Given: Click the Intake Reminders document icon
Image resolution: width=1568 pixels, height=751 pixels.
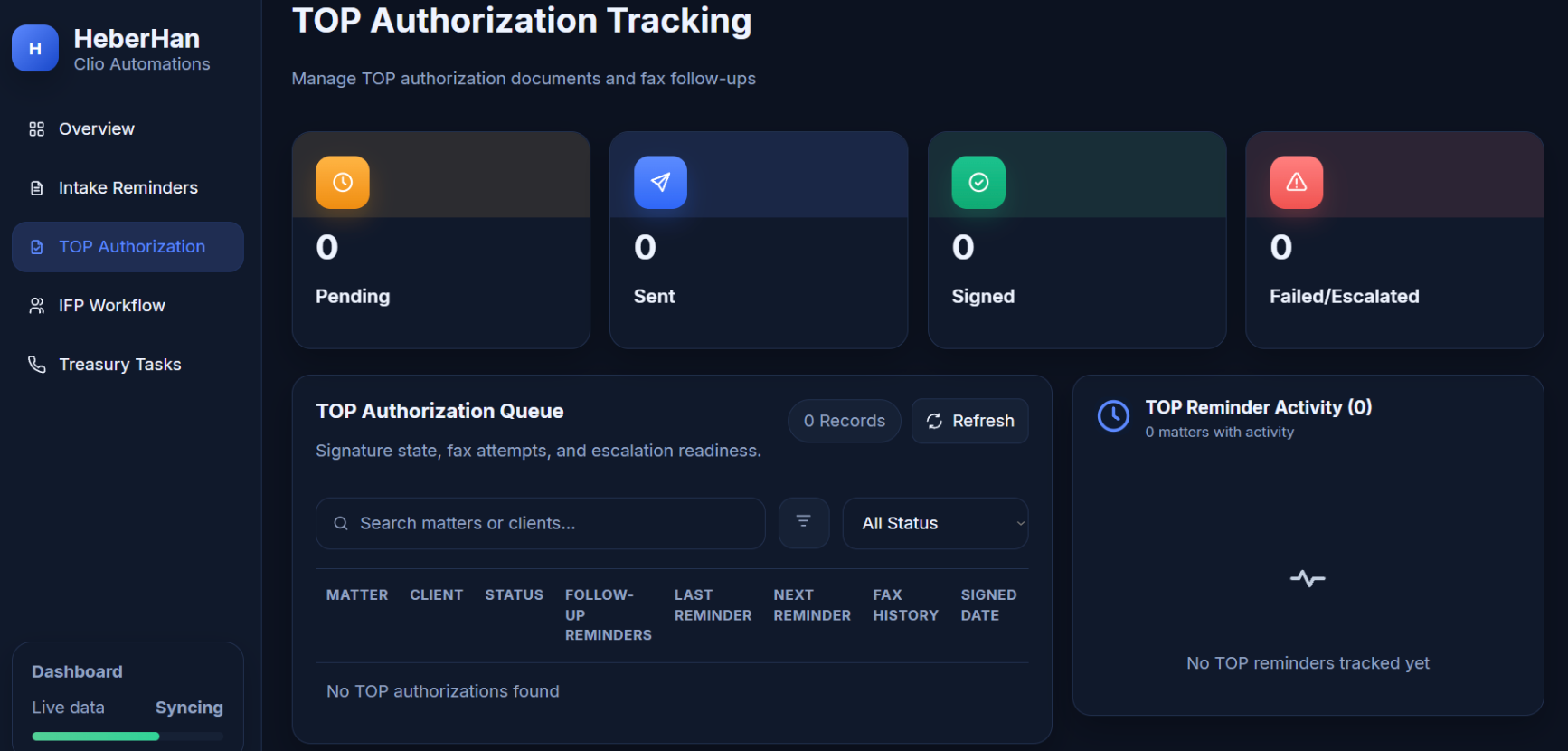Looking at the screenshot, I should click(36, 188).
